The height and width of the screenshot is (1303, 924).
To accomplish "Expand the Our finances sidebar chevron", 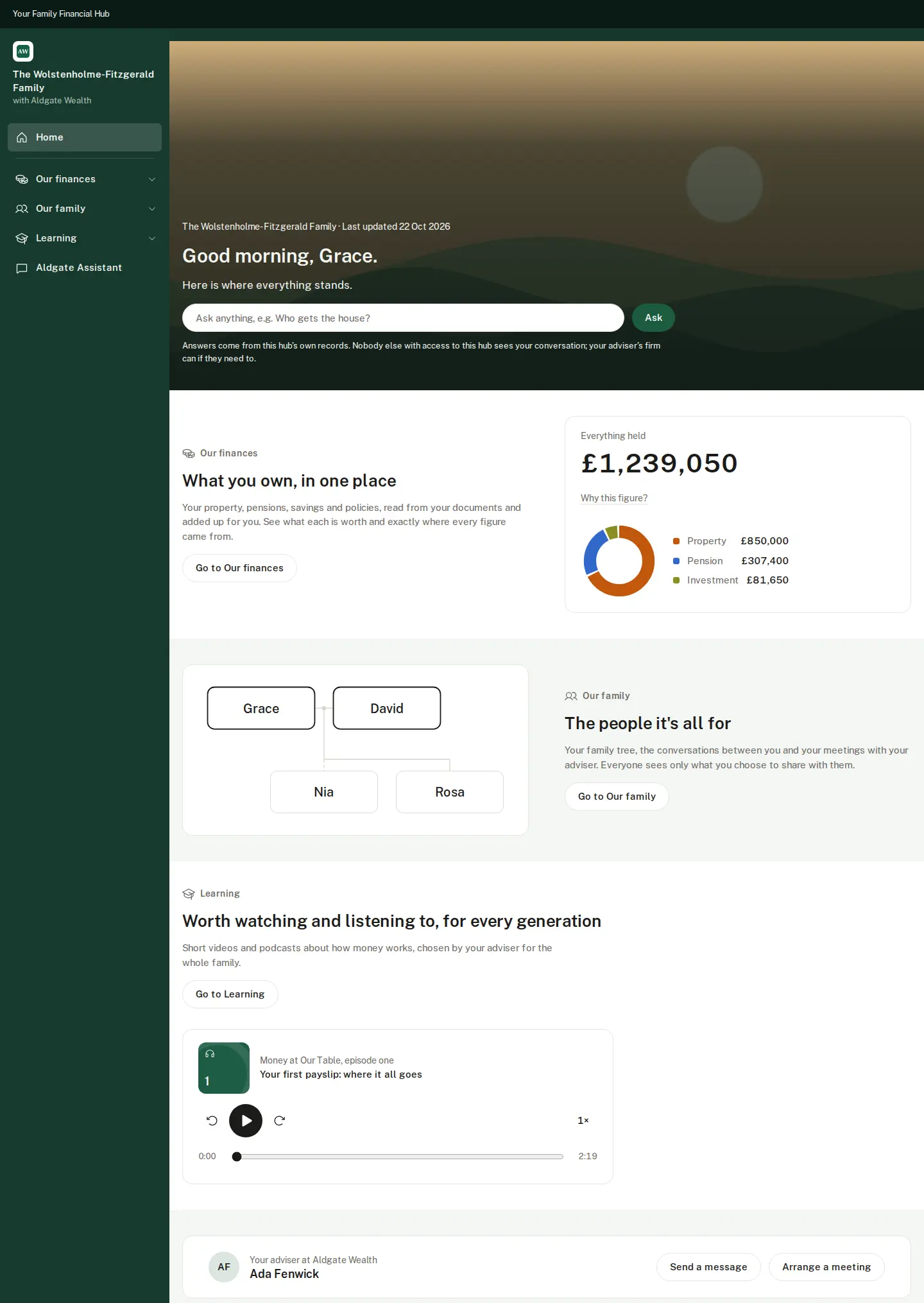I will [152, 179].
